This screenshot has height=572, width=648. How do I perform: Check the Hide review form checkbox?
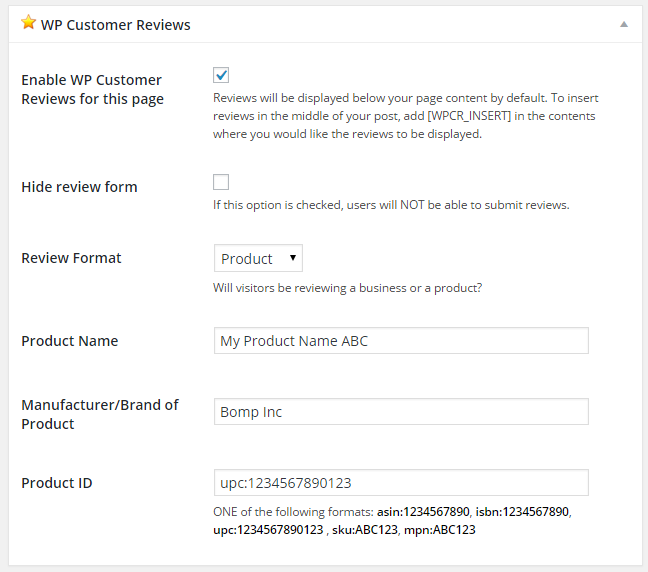click(221, 182)
